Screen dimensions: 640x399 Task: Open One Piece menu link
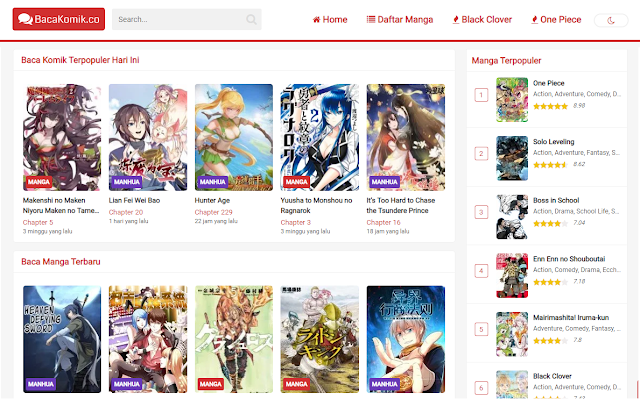(x=556, y=20)
